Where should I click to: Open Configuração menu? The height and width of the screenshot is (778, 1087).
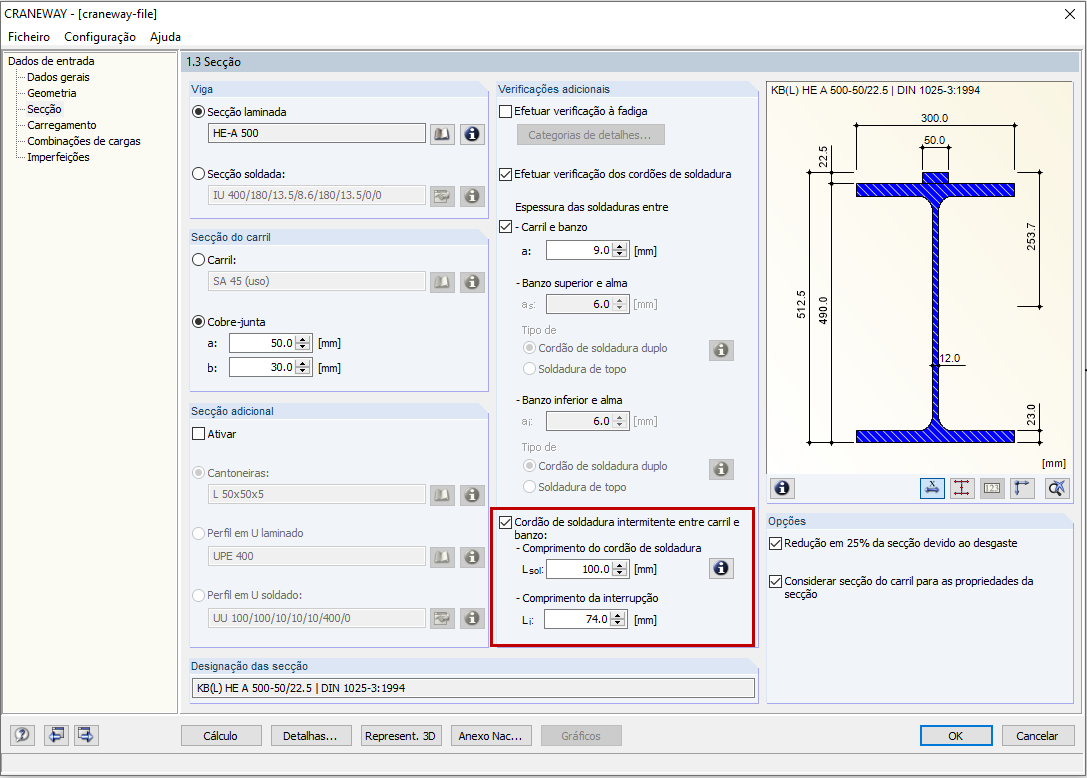pos(100,37)
